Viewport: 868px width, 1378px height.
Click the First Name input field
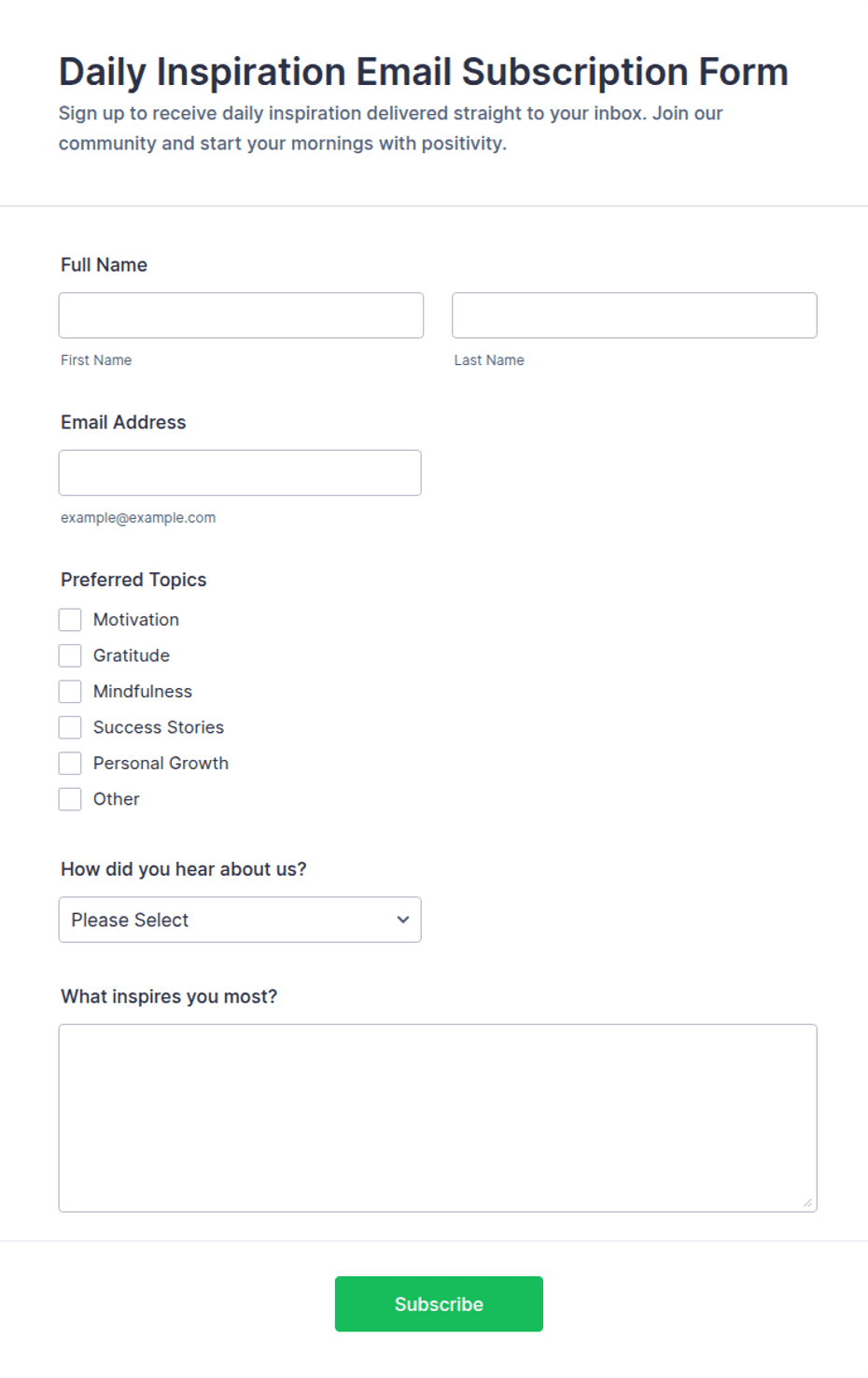[x=241, y=316]
